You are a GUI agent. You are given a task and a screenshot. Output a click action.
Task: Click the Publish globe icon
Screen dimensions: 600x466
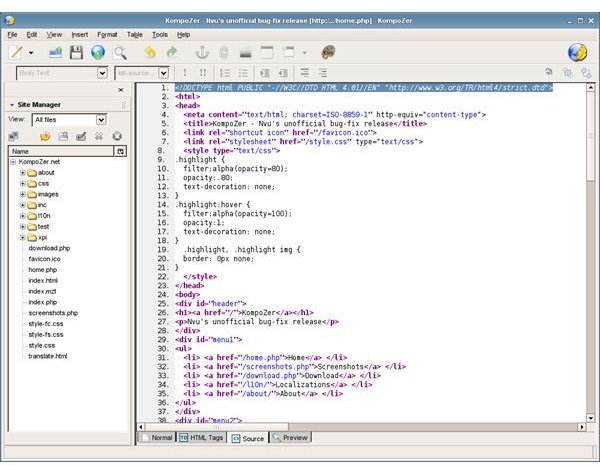[98, 52]
